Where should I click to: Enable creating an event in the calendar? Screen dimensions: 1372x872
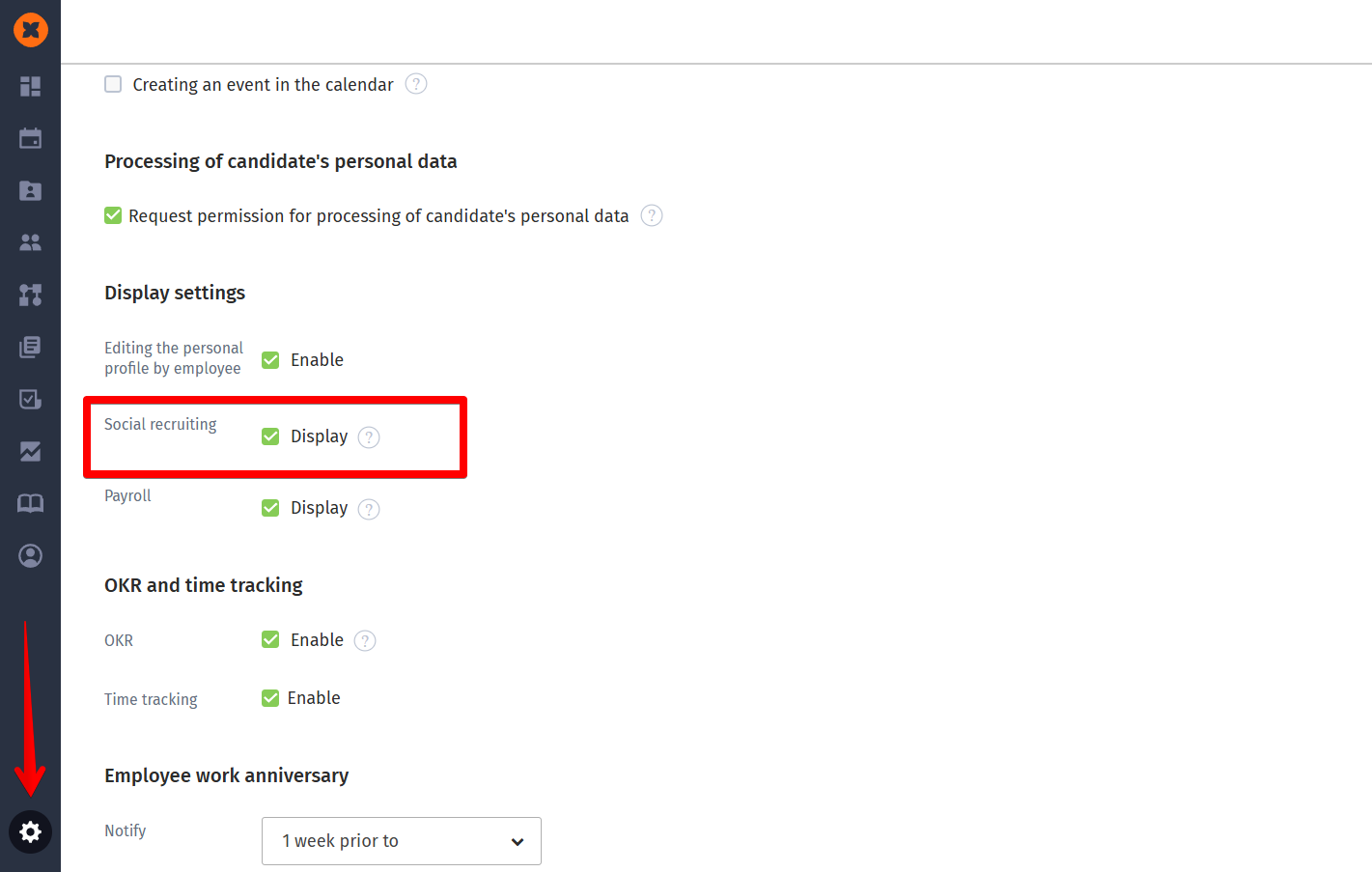coord(113,84)
